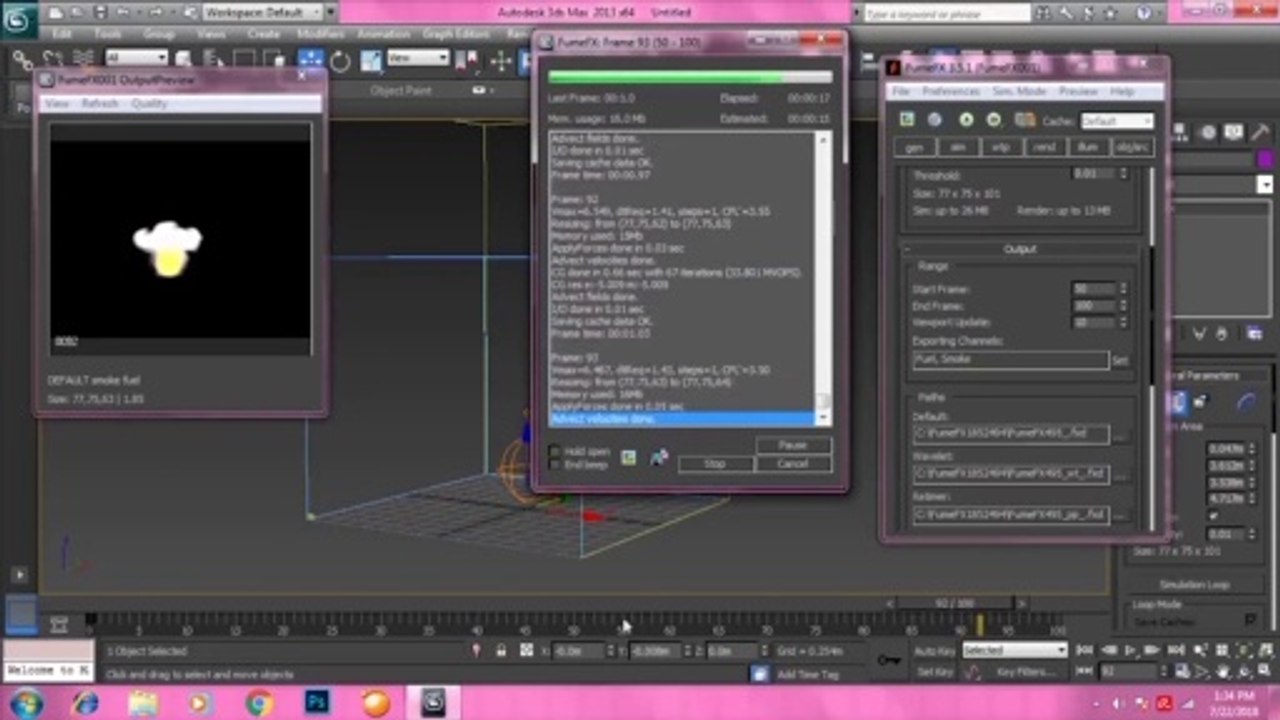Toggle absolute transform type-in mode icon
The height and width of the screenshot is (720, 1280).
526,651
